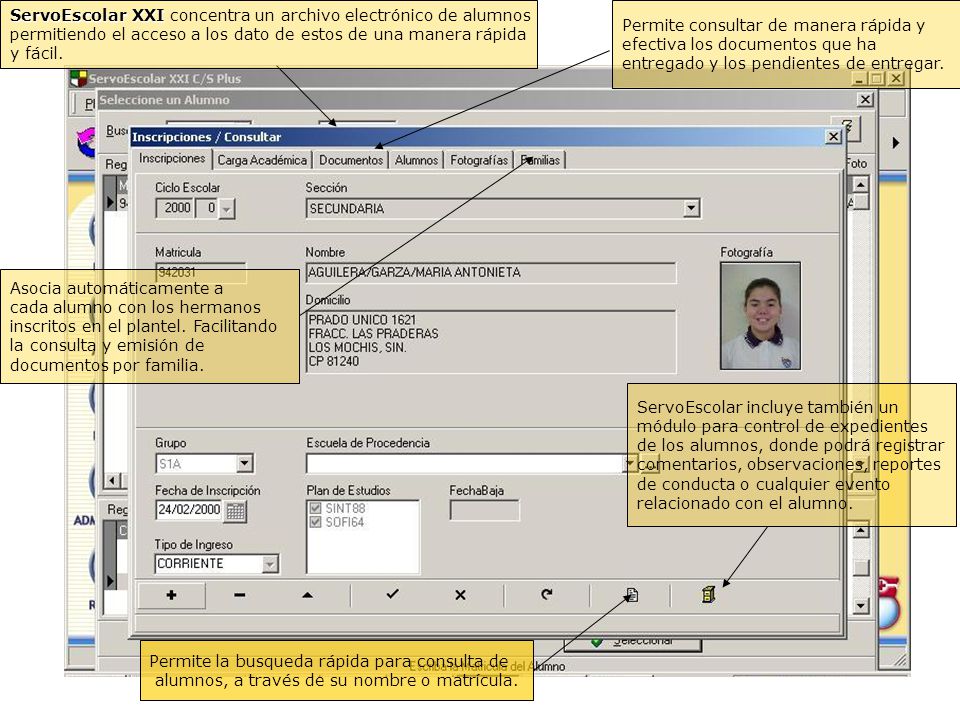Click the bottom scroll down arrow in background list
Viewport: 960px width, 720px height.
[x=861, y=606]
